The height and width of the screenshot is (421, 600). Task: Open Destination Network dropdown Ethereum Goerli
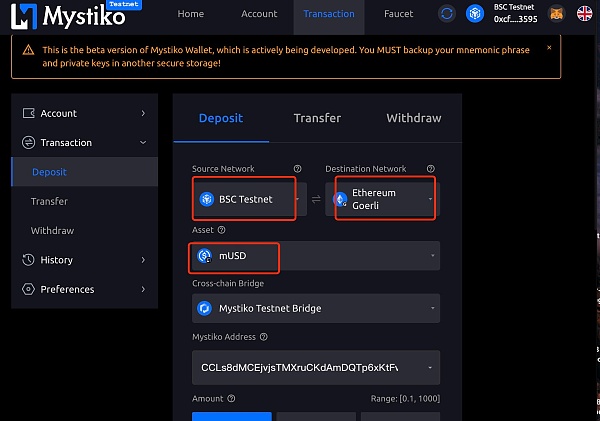pyautogui.click(x=383, y=199)
